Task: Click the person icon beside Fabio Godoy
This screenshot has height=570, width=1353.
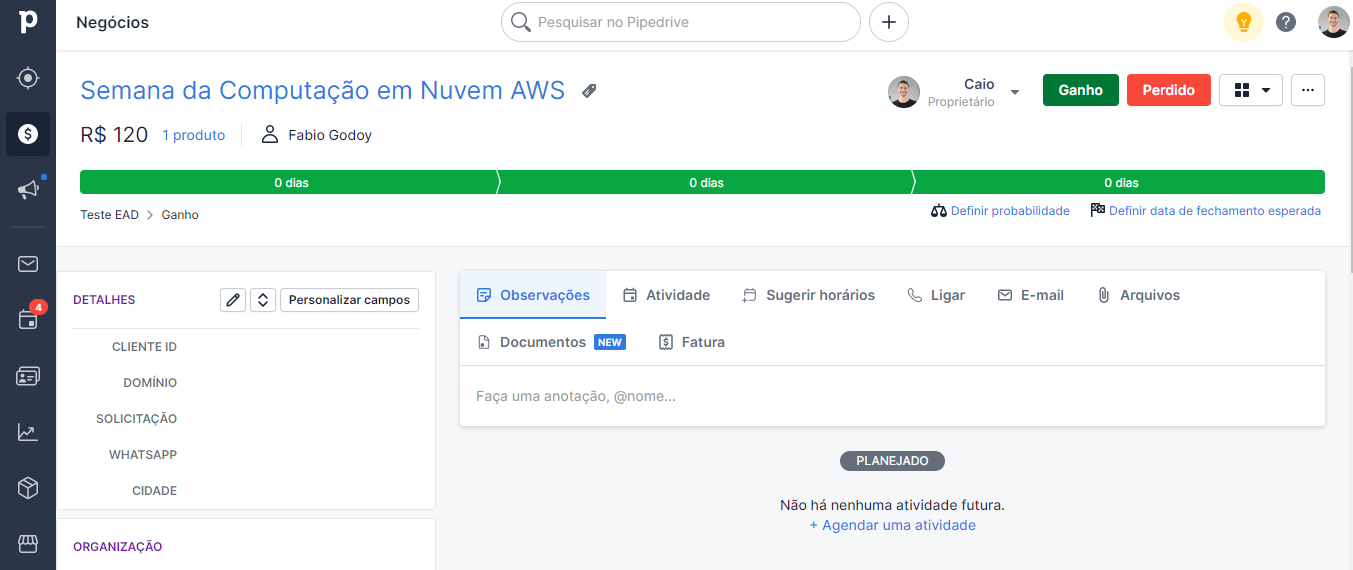Action: 269,135
